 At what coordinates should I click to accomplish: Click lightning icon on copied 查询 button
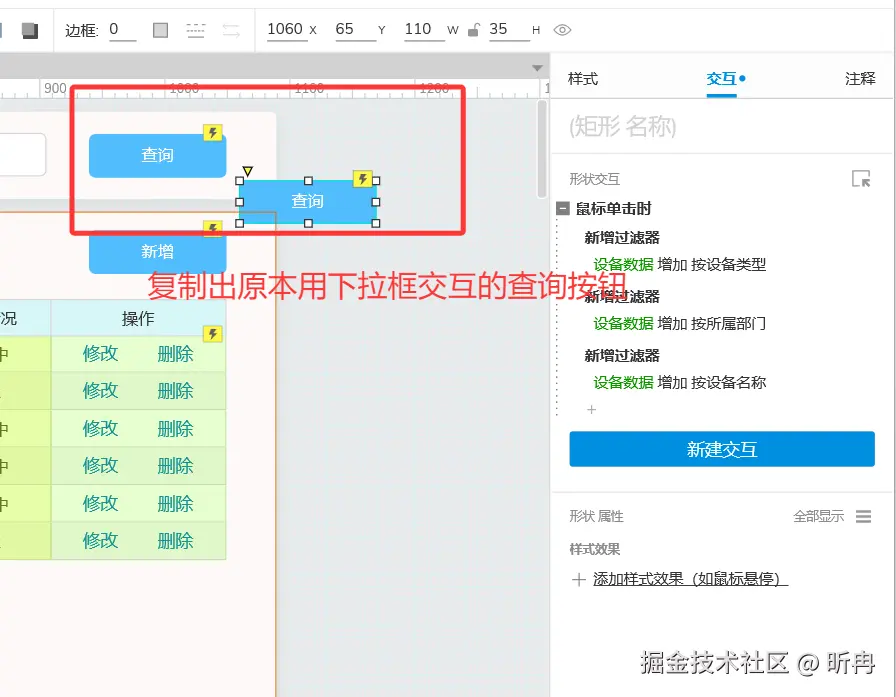pos(362,179)
